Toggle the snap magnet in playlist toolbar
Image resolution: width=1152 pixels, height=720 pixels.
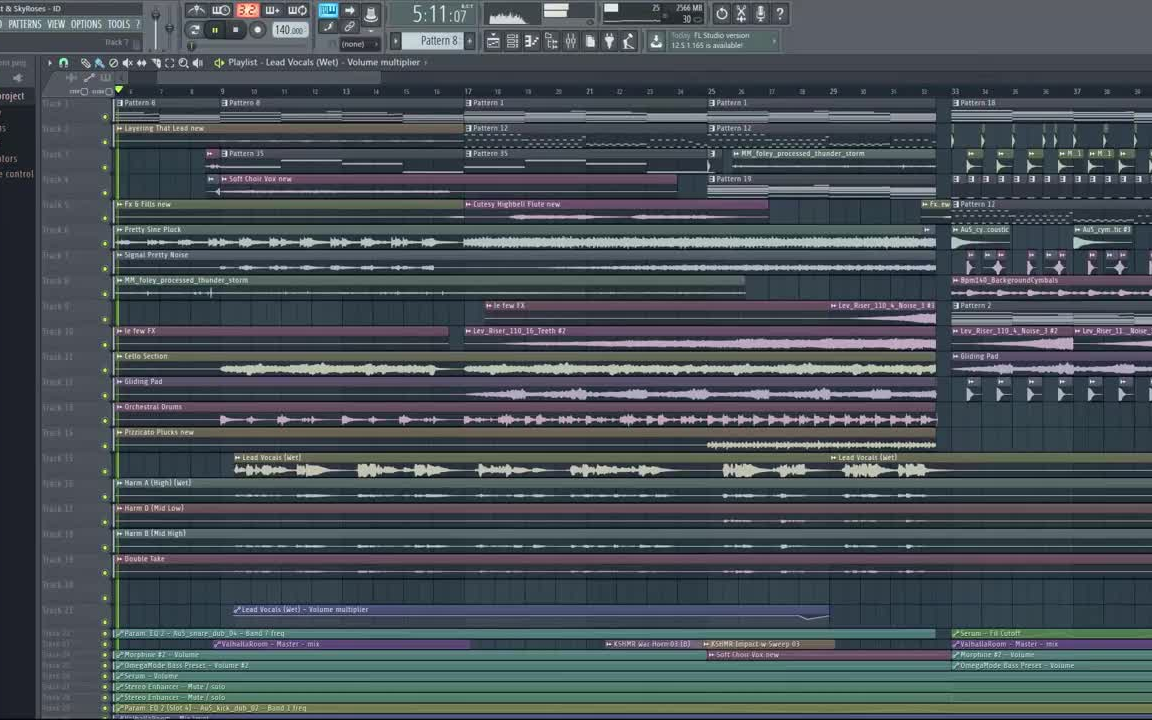63,63
